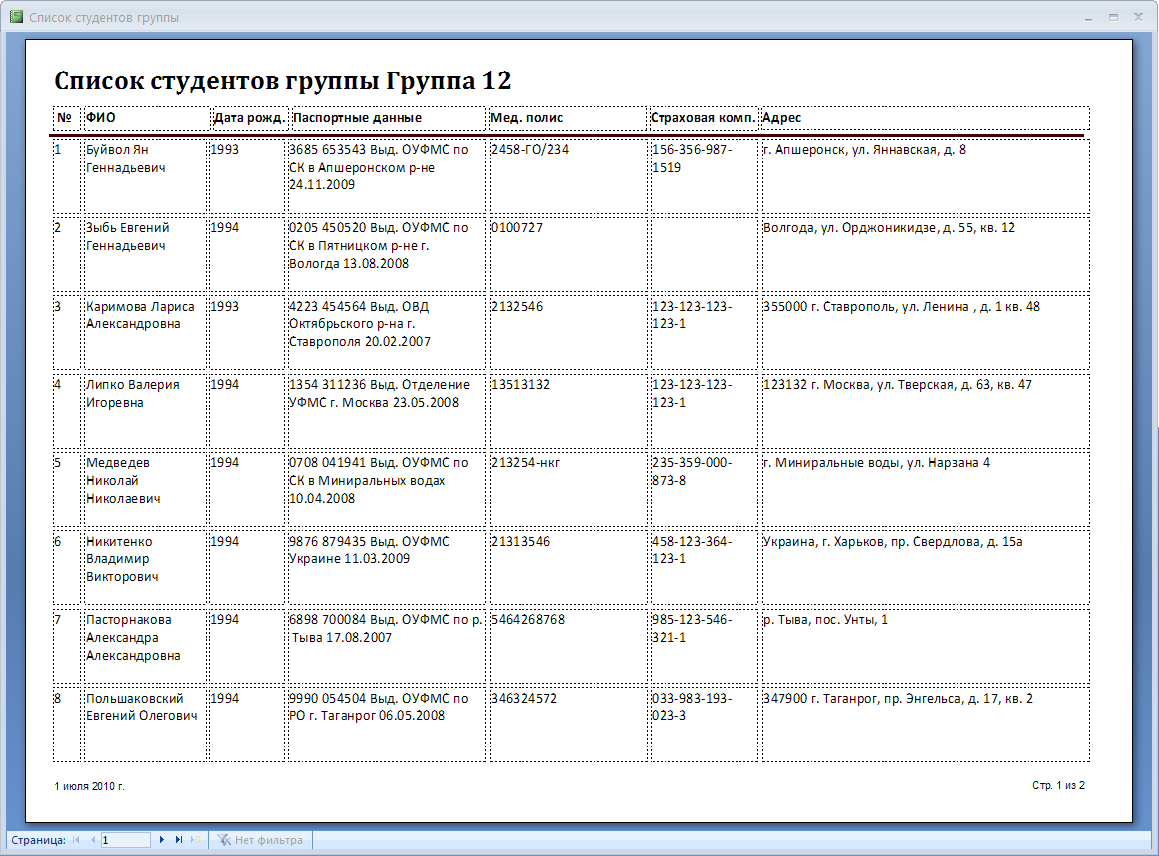Screen dimensions: 1159x856
Task: Maximize the report preview window
Action: [1113, 18]
